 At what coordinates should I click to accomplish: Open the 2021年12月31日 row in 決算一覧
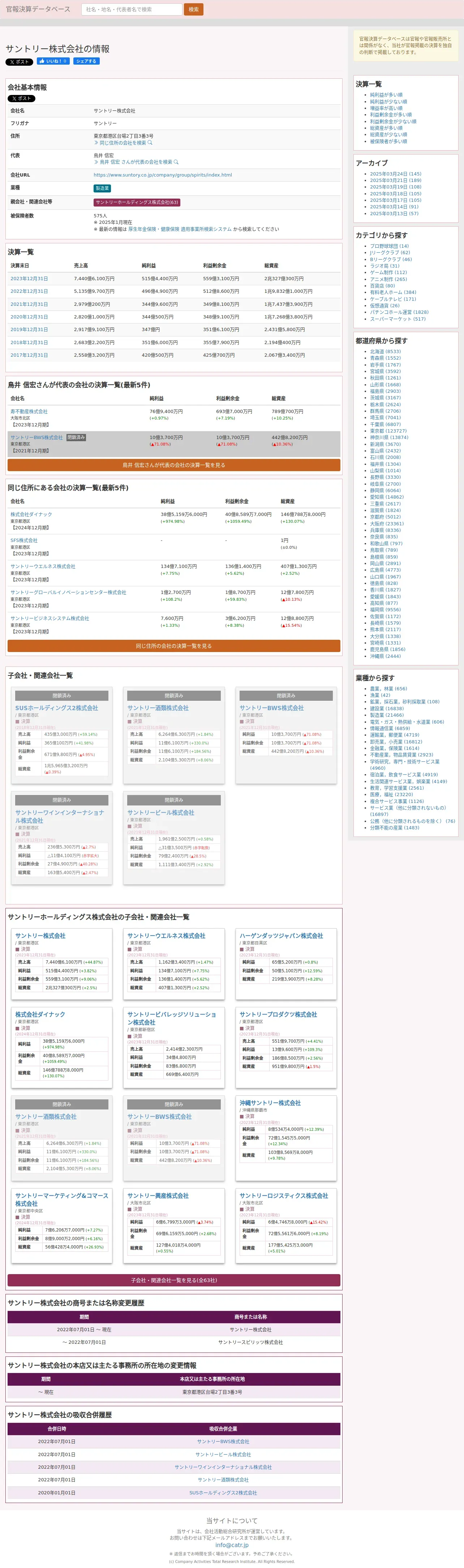coord(29,304)
